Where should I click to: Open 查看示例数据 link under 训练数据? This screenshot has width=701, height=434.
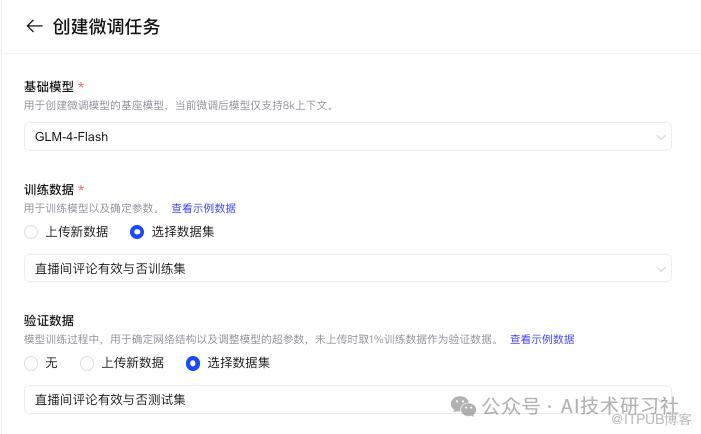point(203,208)
